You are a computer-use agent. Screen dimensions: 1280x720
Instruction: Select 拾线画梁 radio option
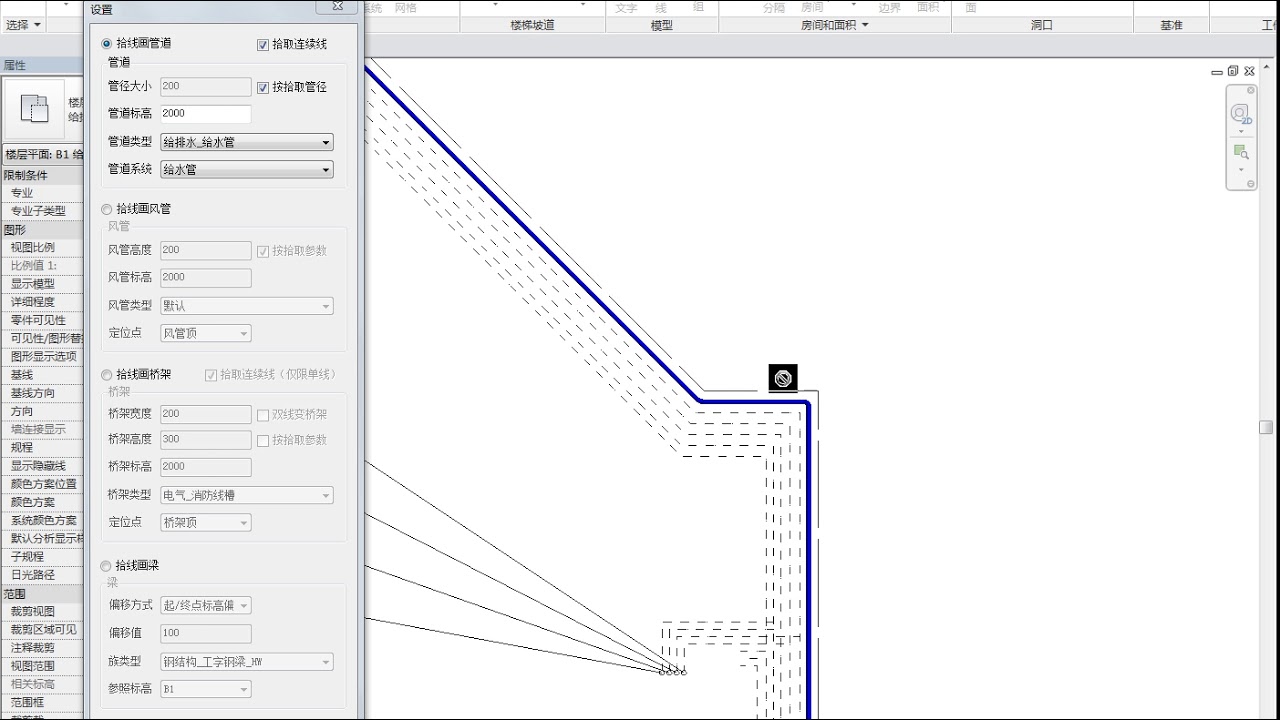(107, 566)
